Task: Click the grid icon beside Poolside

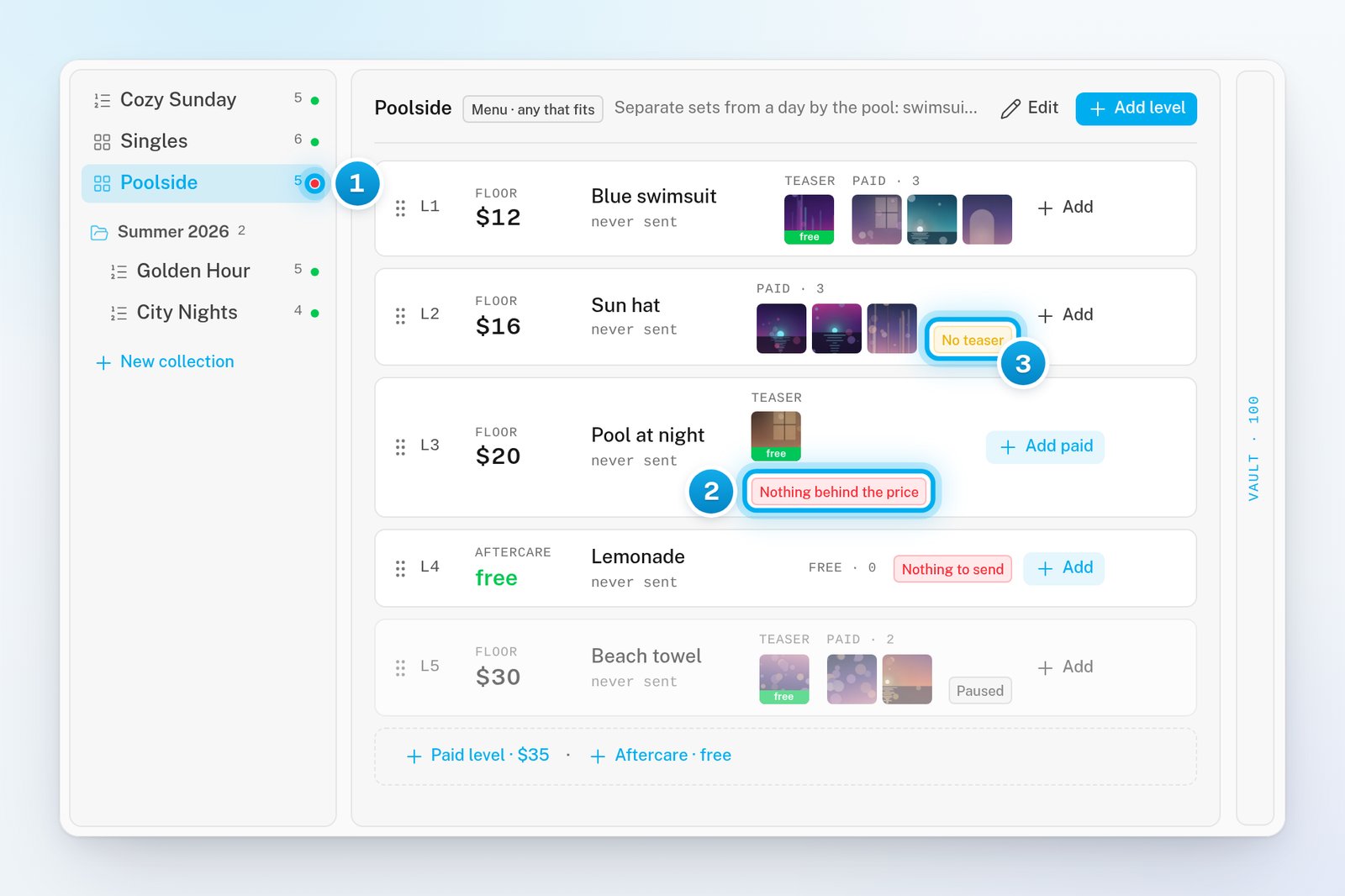Action: point(102,183)
